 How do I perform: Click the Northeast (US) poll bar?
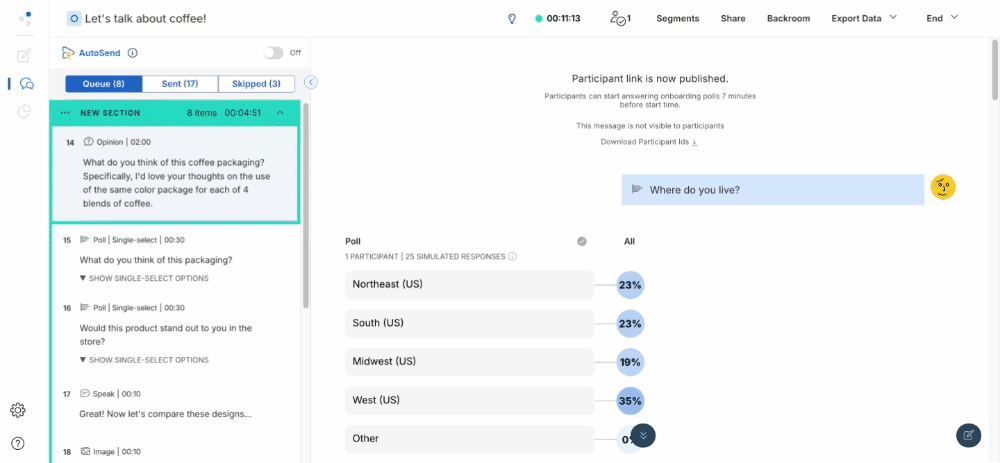[x=469, y=285]
